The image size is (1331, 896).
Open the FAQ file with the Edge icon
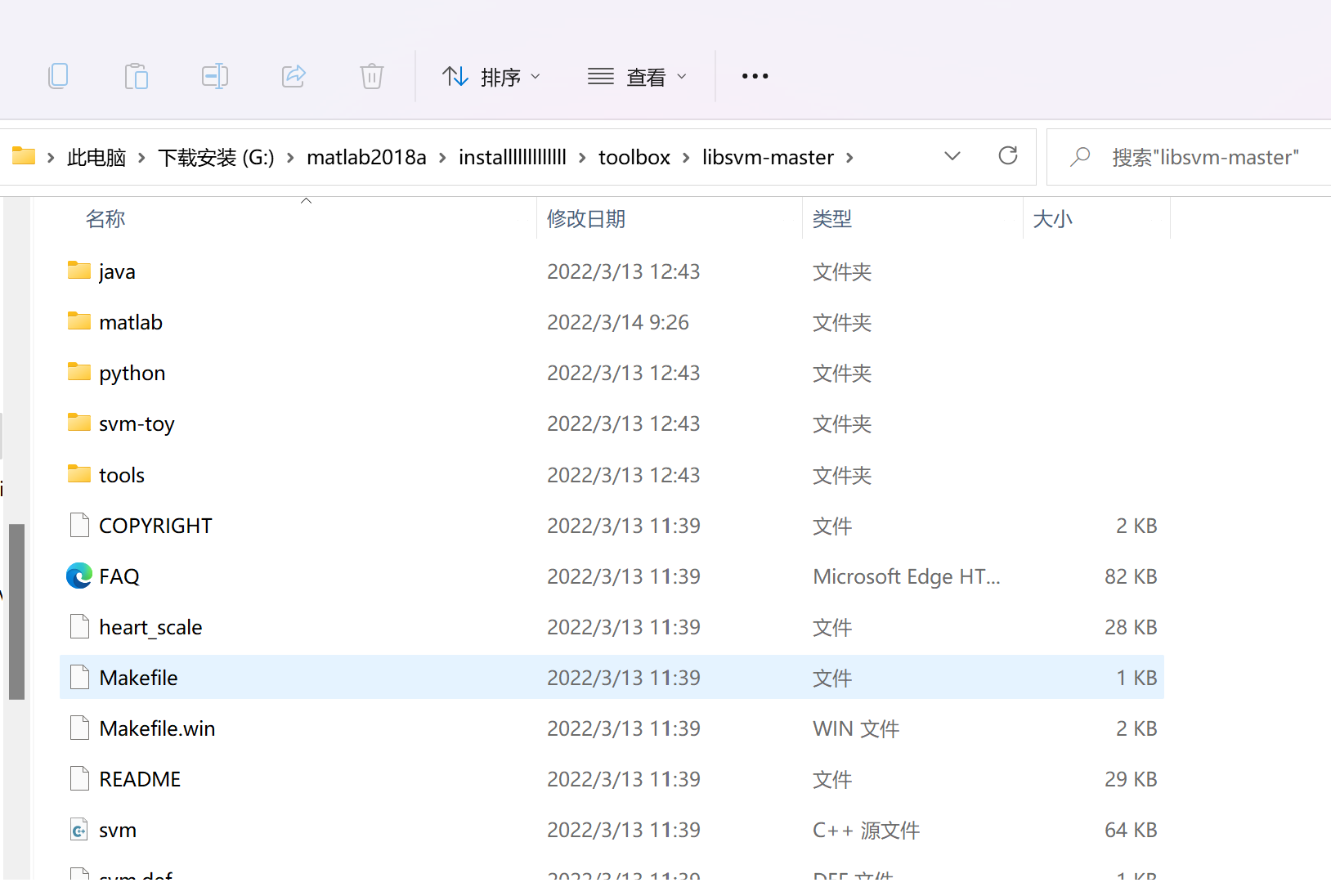[78, 576]
